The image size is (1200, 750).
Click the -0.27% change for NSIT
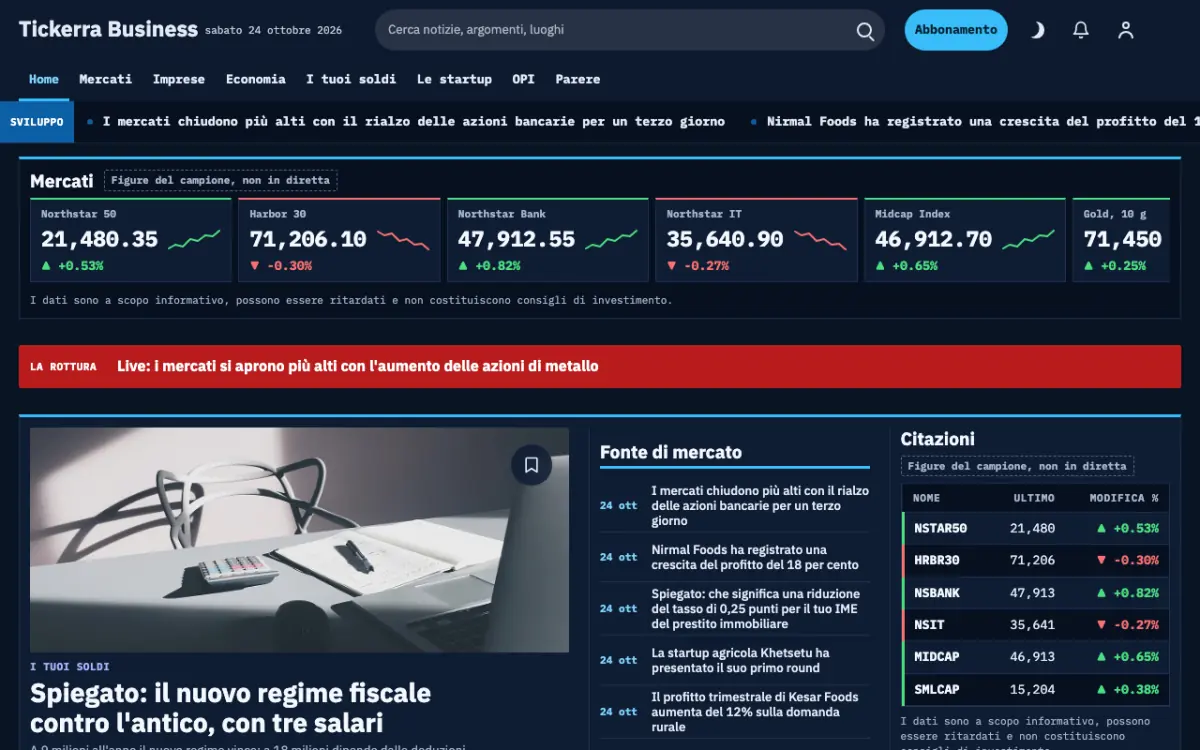coord(1128,625)
